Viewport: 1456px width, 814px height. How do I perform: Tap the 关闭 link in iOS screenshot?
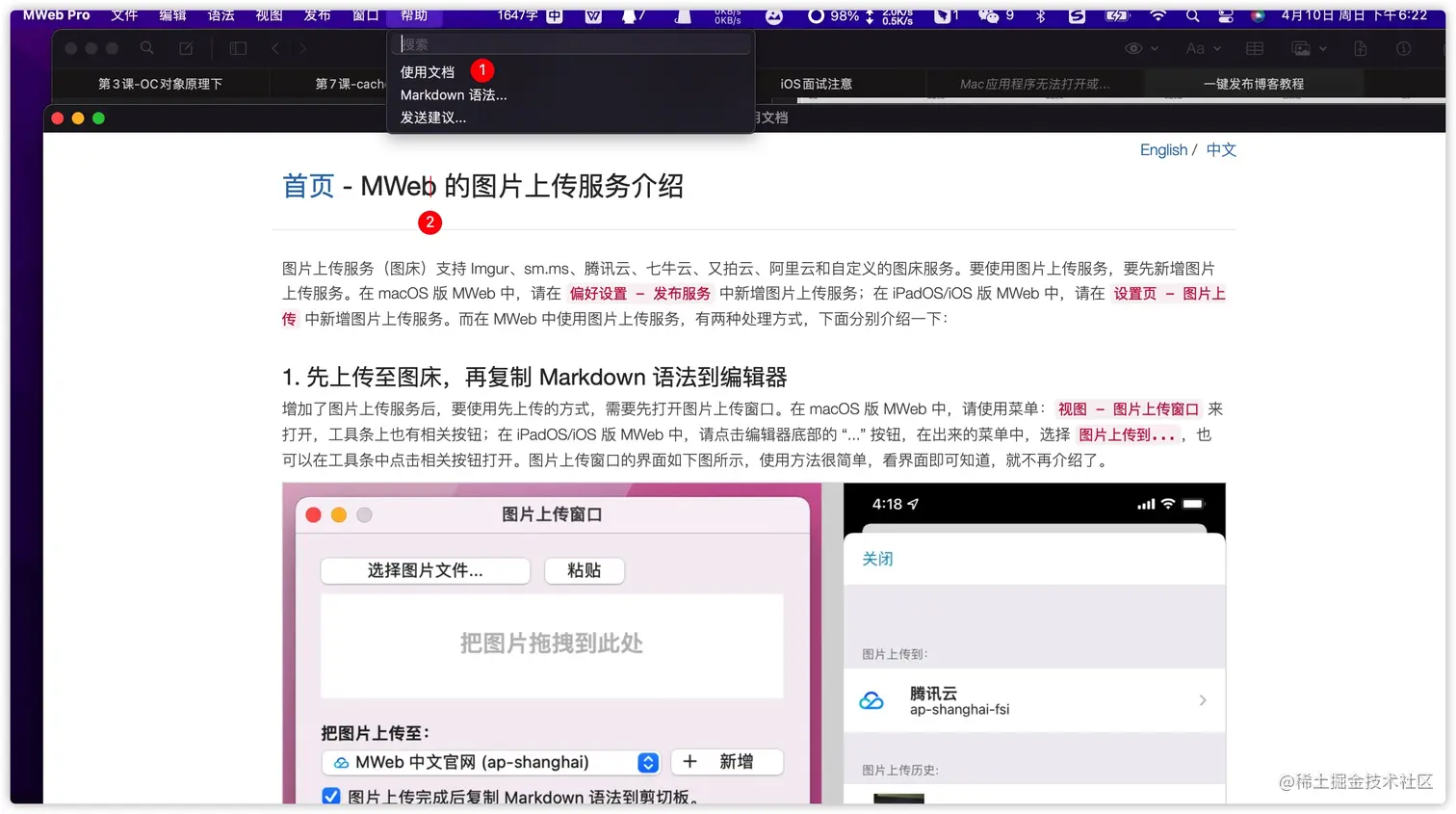pyautogui.click(x=877, y=559)
